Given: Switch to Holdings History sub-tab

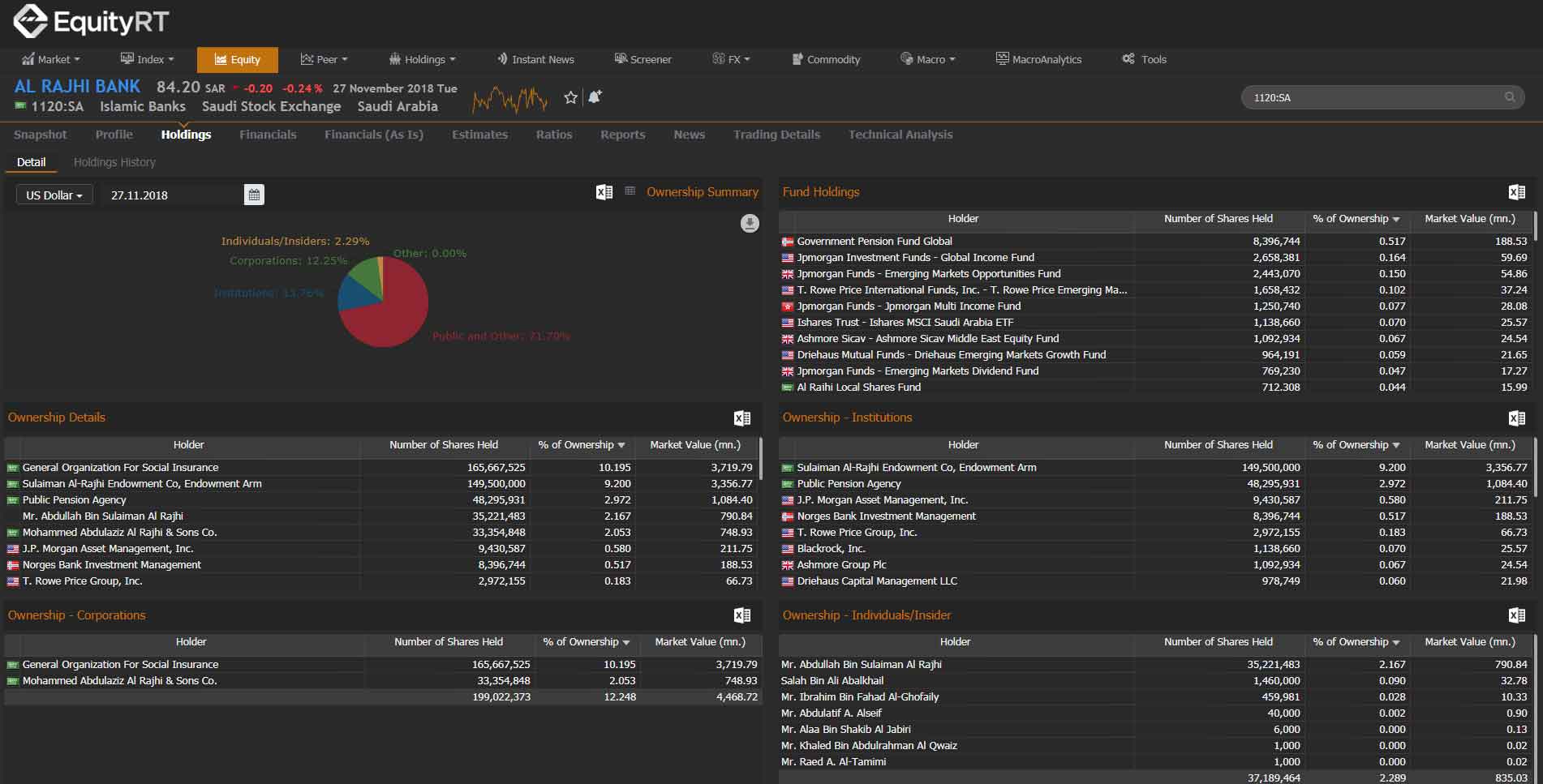Looking at the screenshot, I should point(114,162).
